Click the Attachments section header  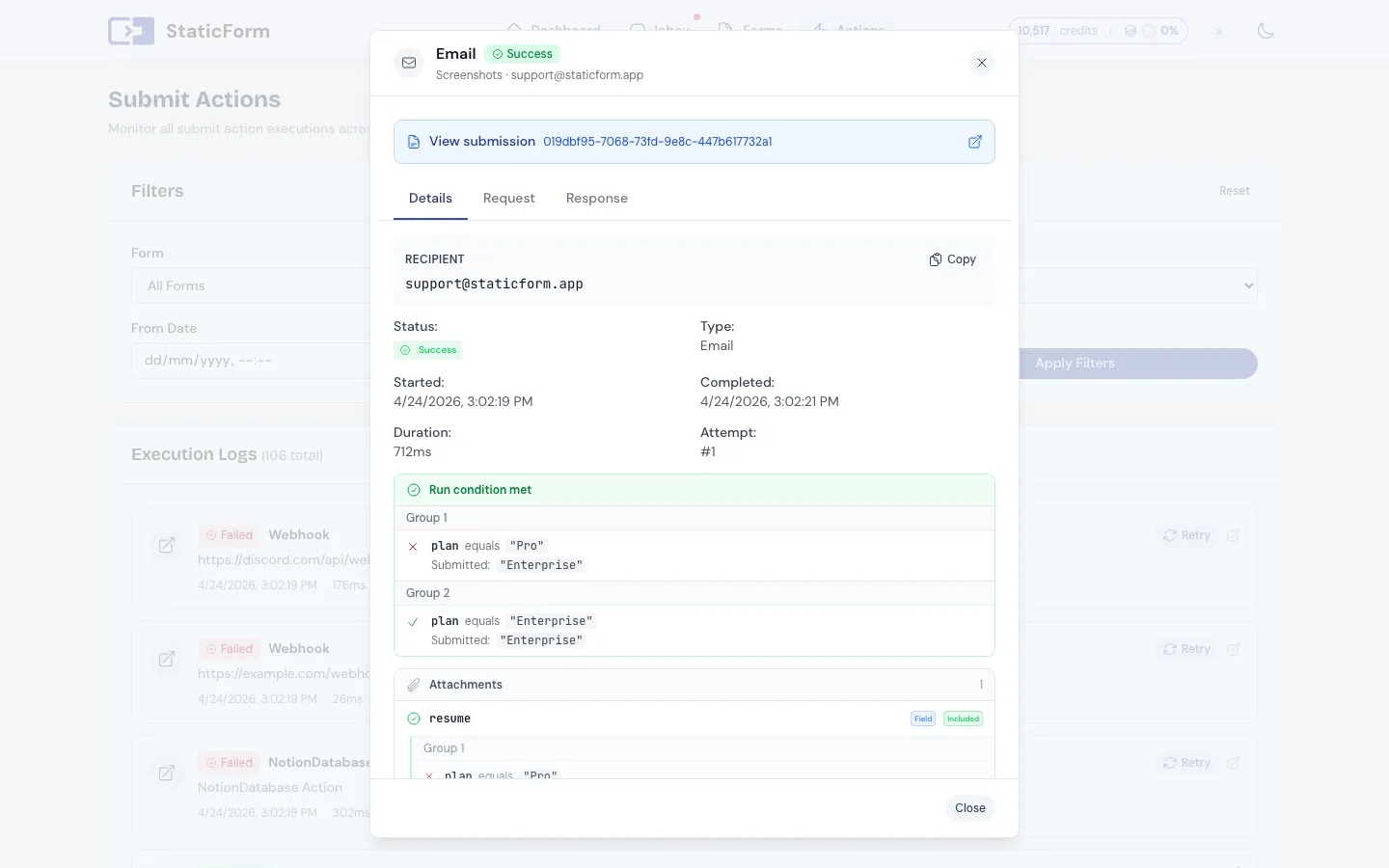click(x=694, y=685)
